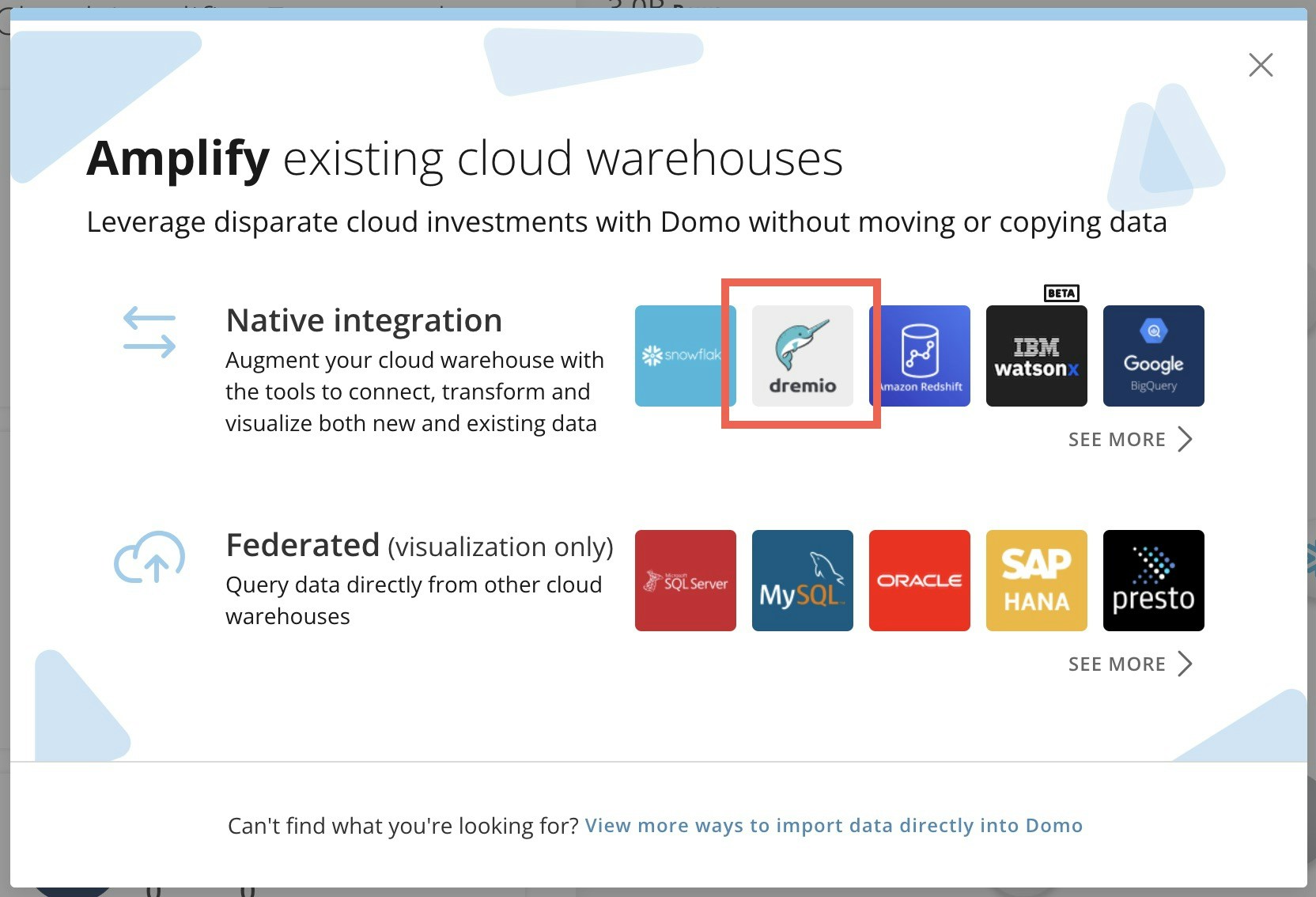The width and height of the screenshot is (1316, 897).
Task: Choose the MySQL federated tile
Action: click(x=802, y=581)
